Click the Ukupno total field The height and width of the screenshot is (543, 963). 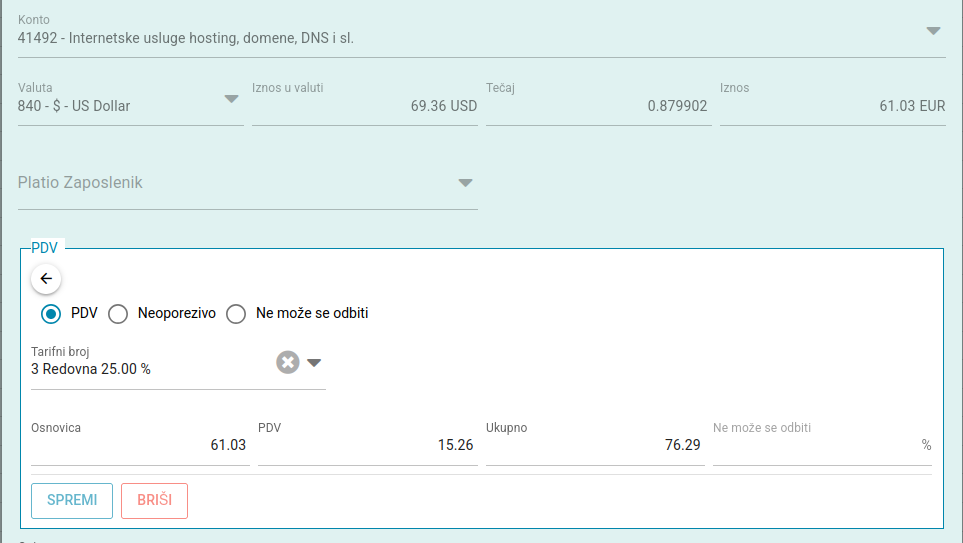click(594, 446)
